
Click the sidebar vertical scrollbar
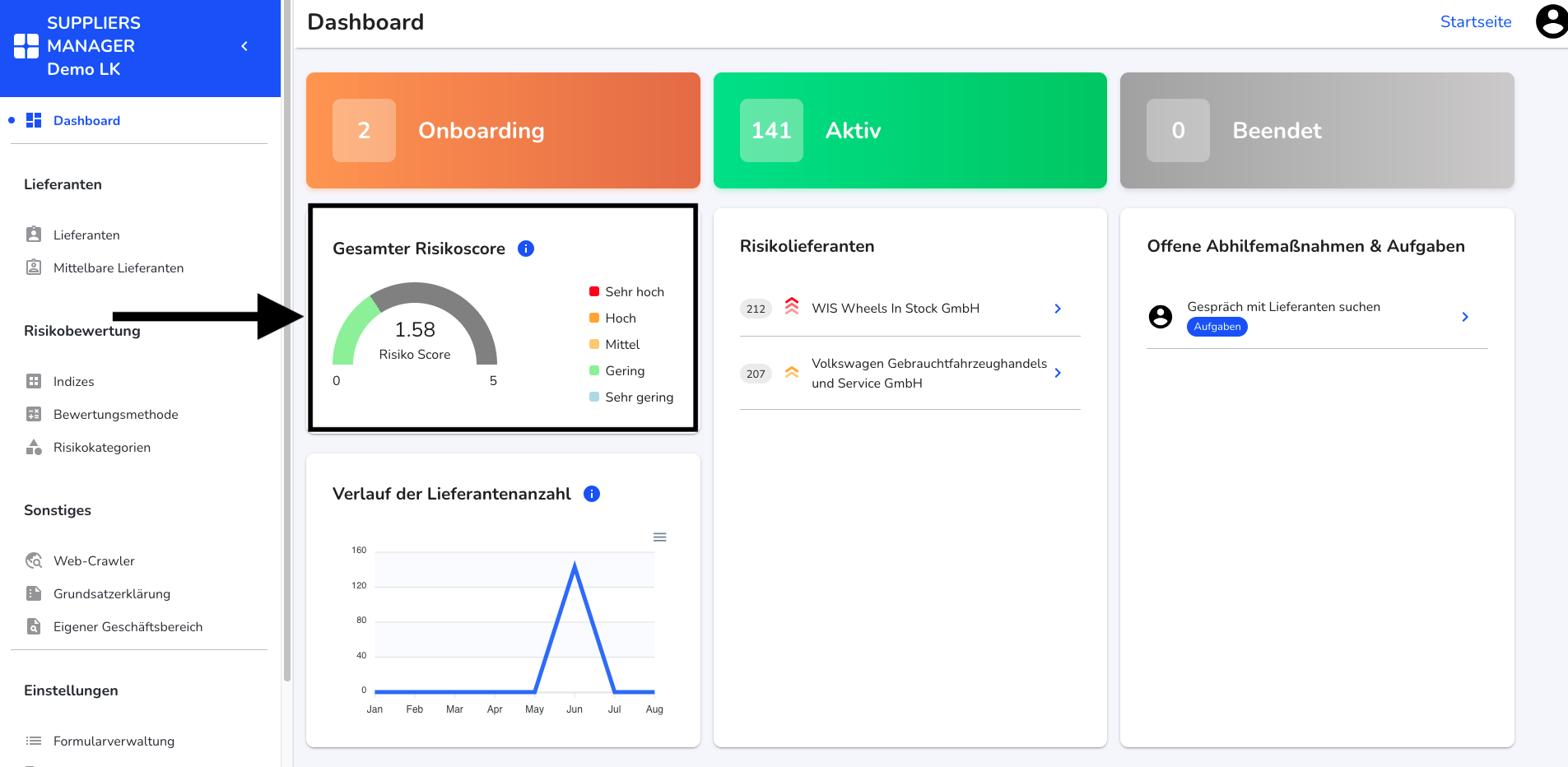pyautogui.click(x=287, y=341)
